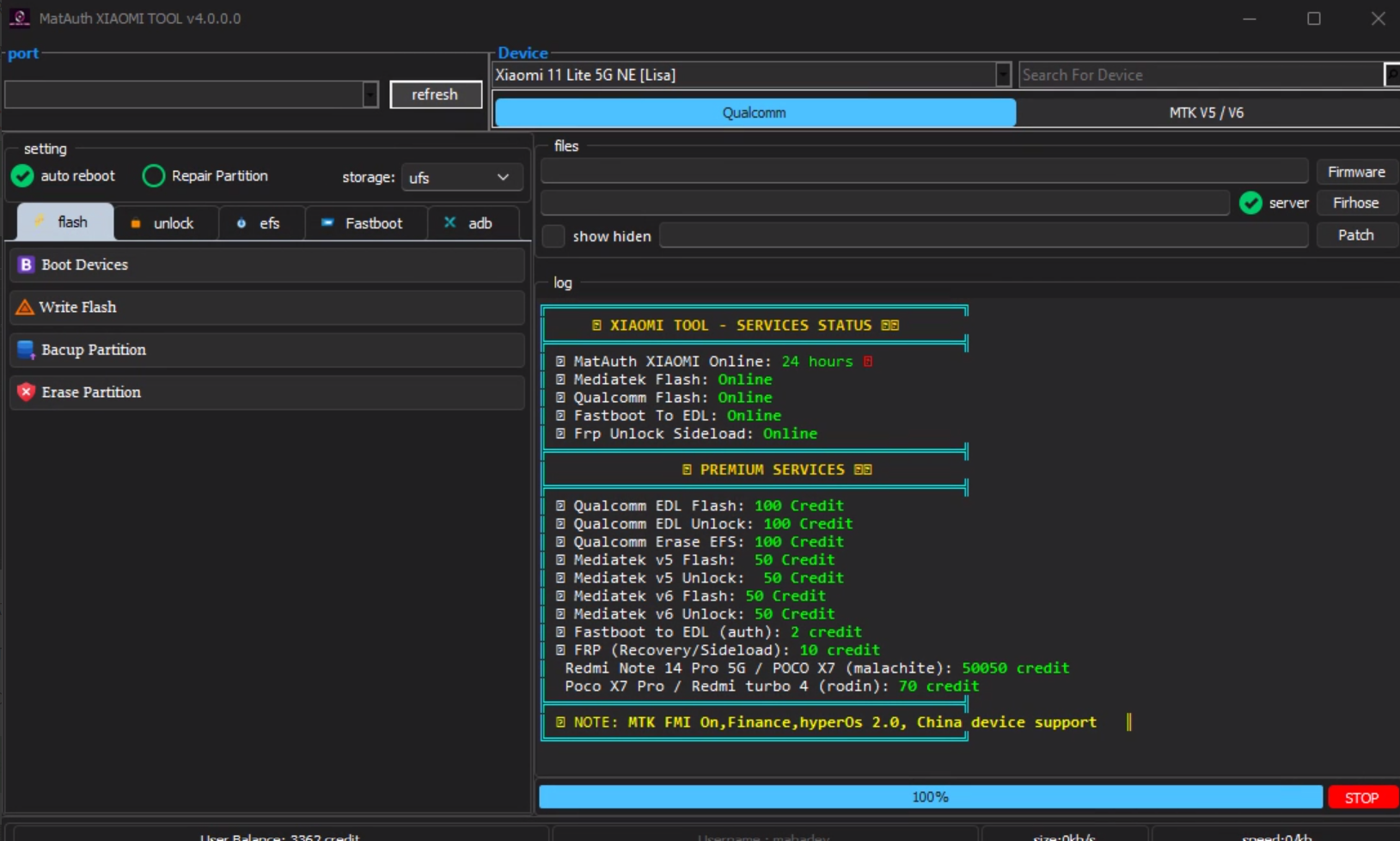The height and width of the screenshot is (841, 1400).
Task: Click the 'Mediatek v5 Unlock: 50 Credit' line
Action: (700, 578)
